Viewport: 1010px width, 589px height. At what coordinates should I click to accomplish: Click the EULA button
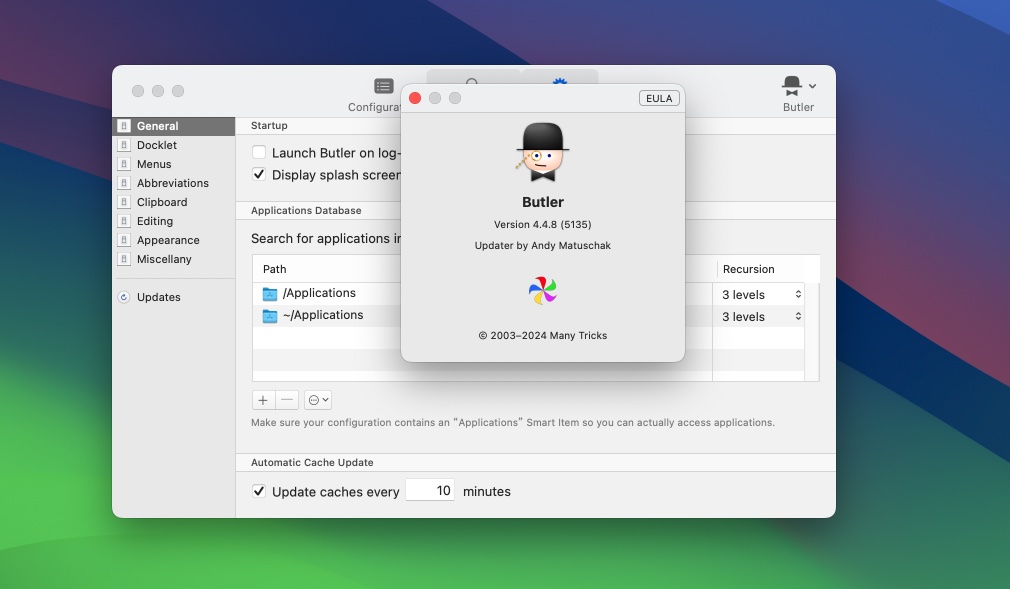[x=659, y=98]
